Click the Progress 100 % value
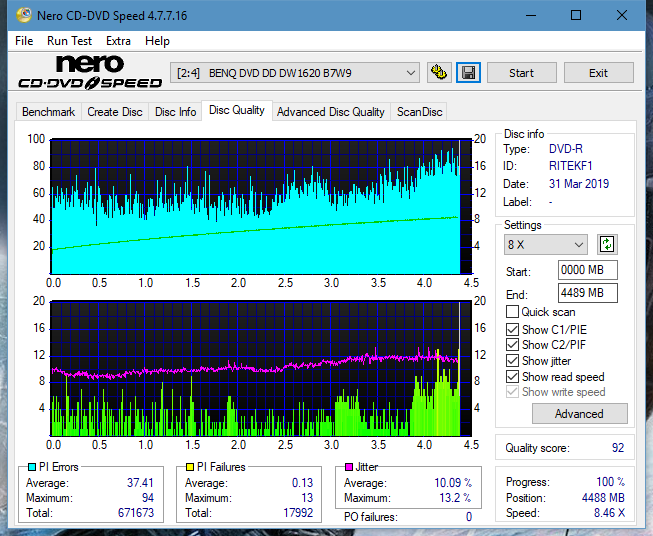 point(611,482)
